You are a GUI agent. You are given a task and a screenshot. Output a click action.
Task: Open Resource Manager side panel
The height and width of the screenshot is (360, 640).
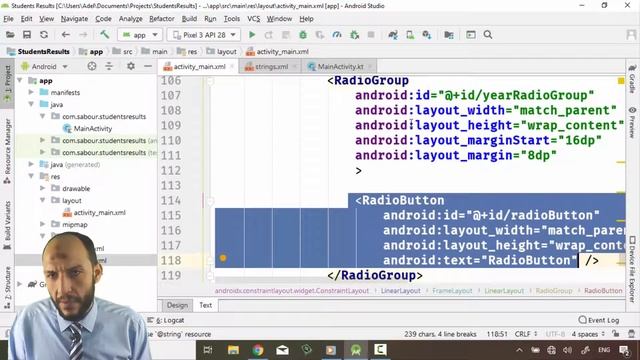[x=7, y=151]
